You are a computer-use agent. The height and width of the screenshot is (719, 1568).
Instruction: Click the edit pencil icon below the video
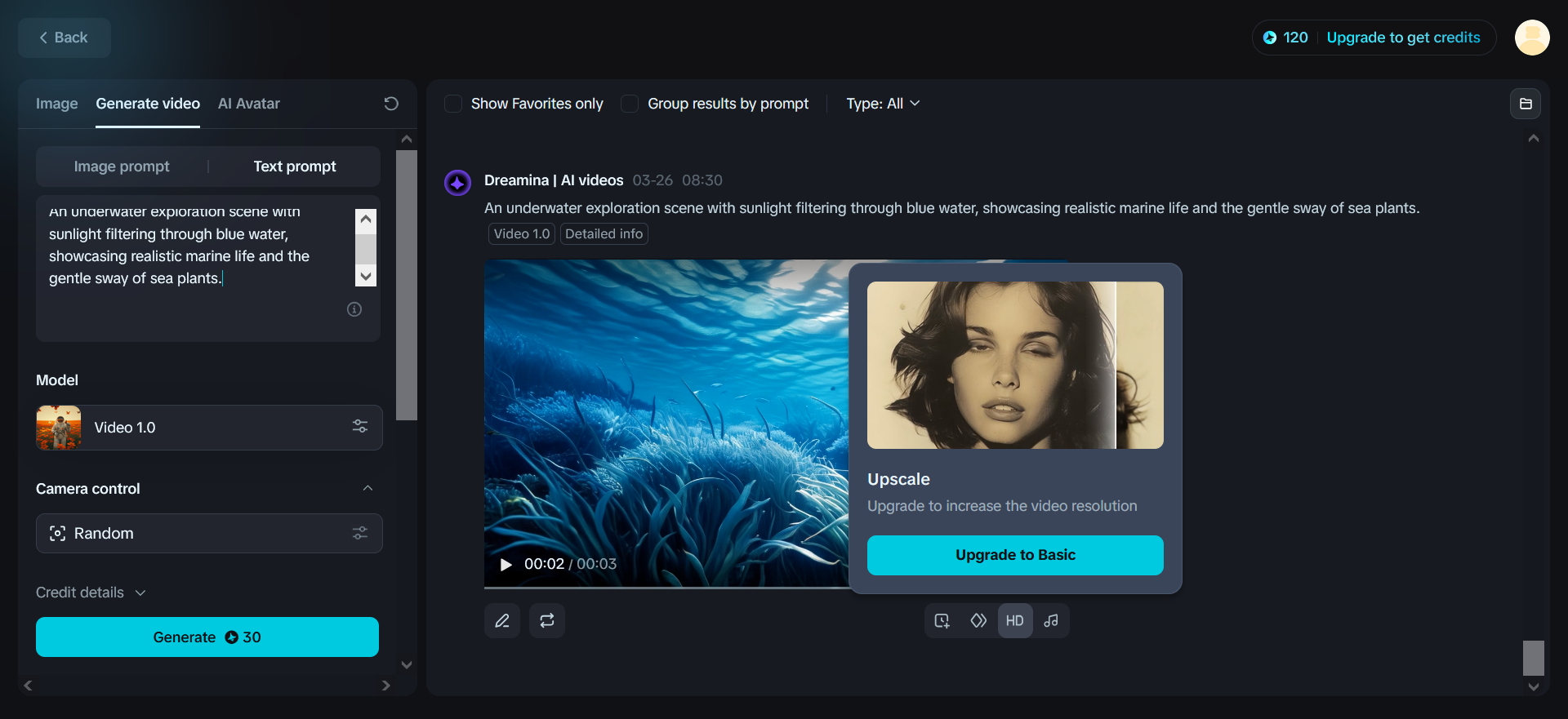(502, 621)
